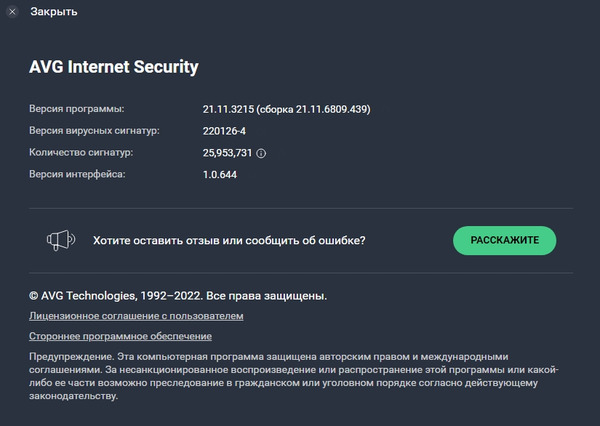Click the megaphone feedback icon

[x=61, y=240]
